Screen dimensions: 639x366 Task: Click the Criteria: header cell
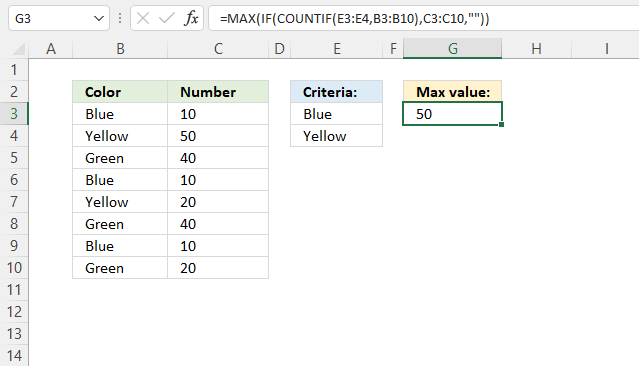tap(337, 92)
